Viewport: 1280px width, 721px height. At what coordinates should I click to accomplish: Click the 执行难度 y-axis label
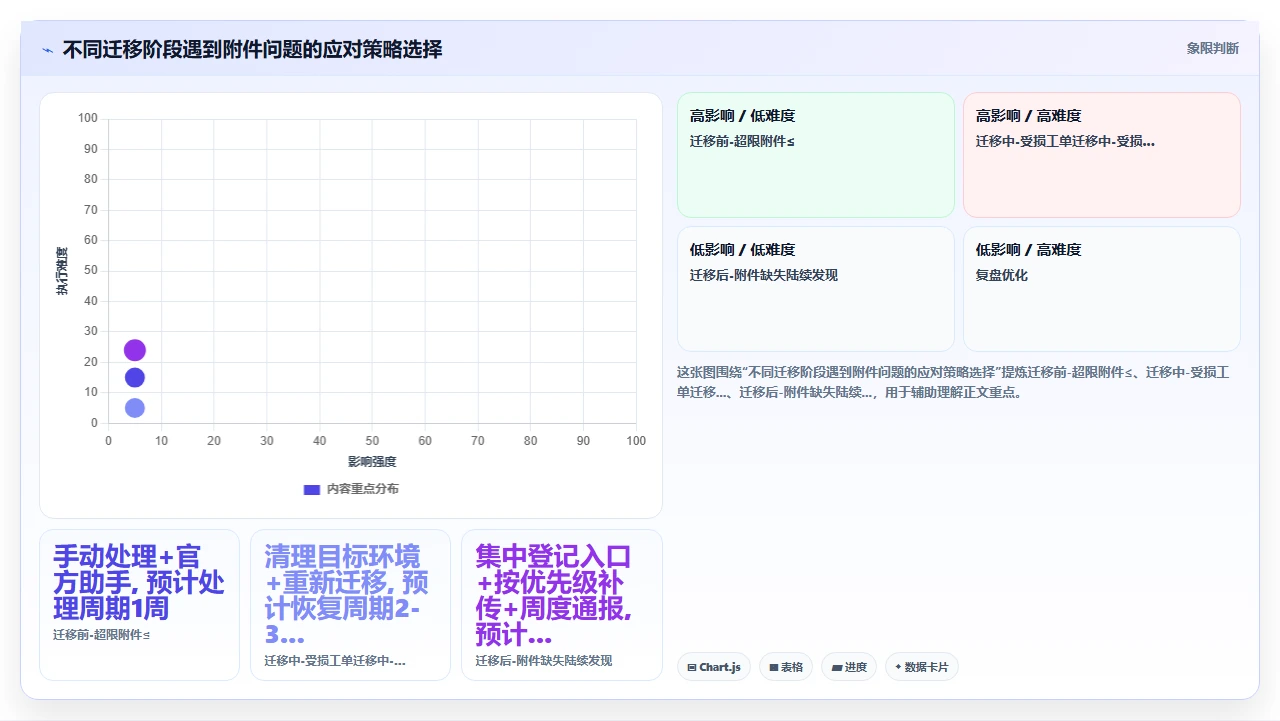(x=62, y=271)
